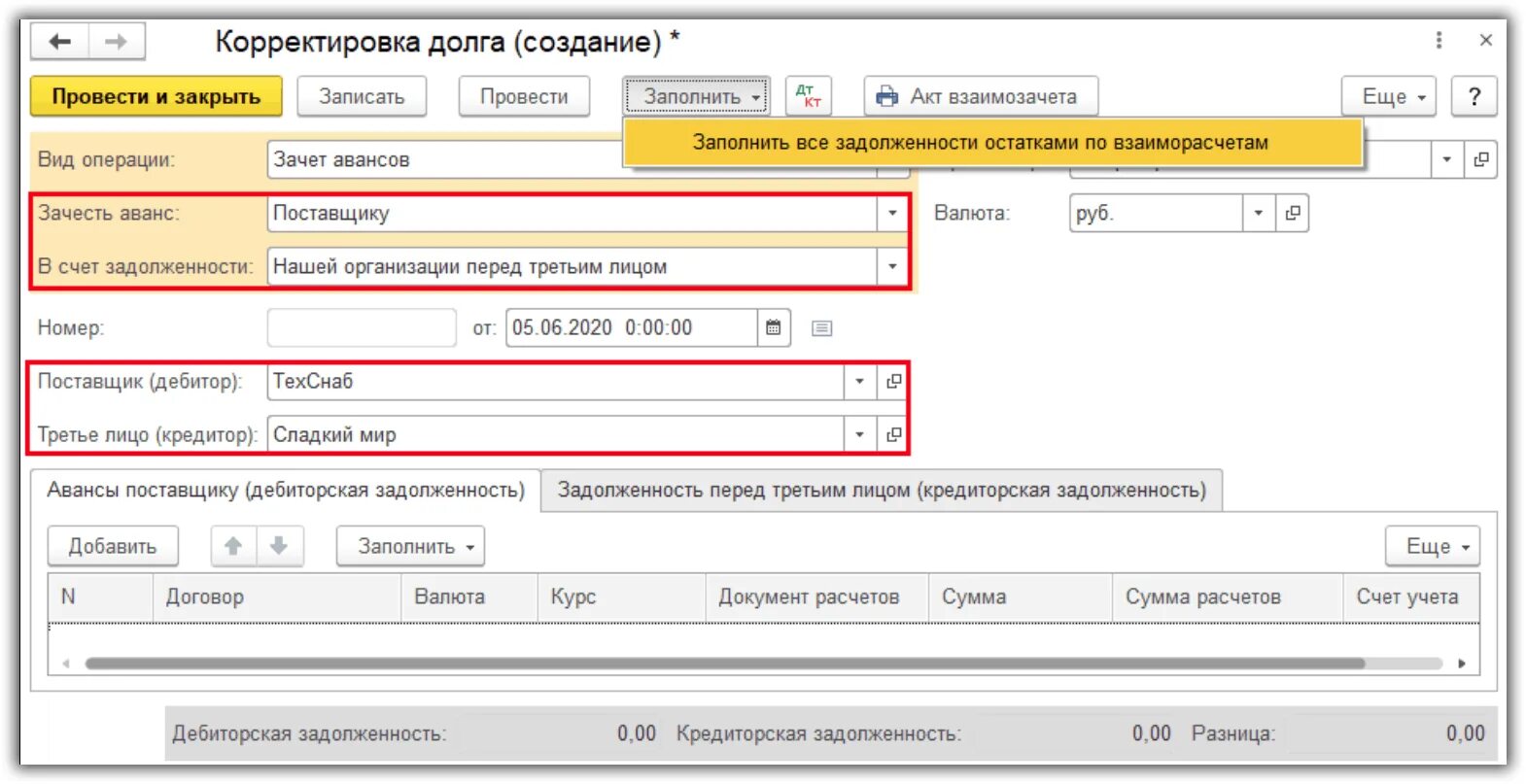Image resolution: width=1526 pixels, height=784 pixels.
Task: Click the Счет учета column header
Action: 1411,597
